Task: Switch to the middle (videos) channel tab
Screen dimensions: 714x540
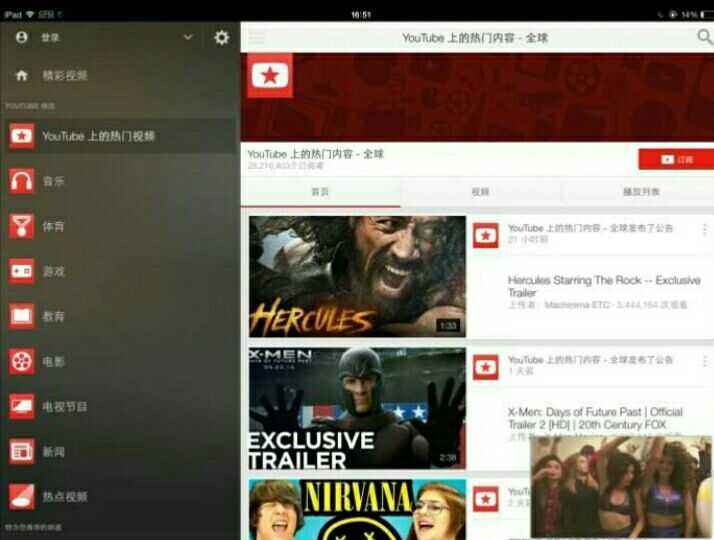Action: pos(480,192)
